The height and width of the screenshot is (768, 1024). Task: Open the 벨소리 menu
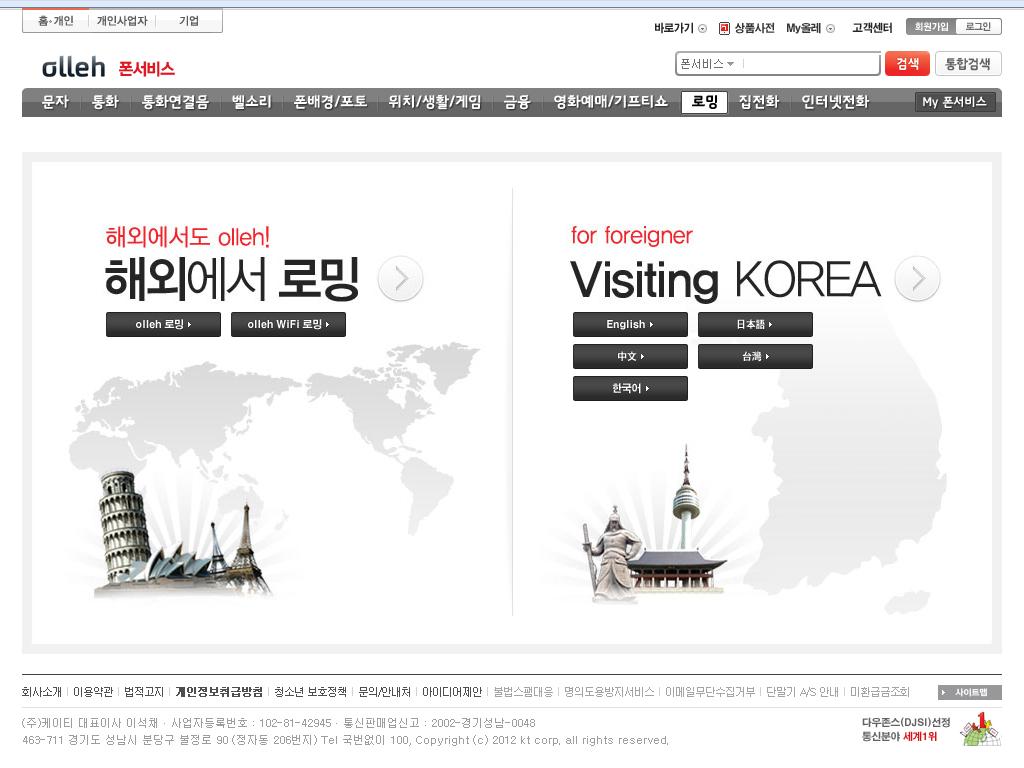coord(251,102)
